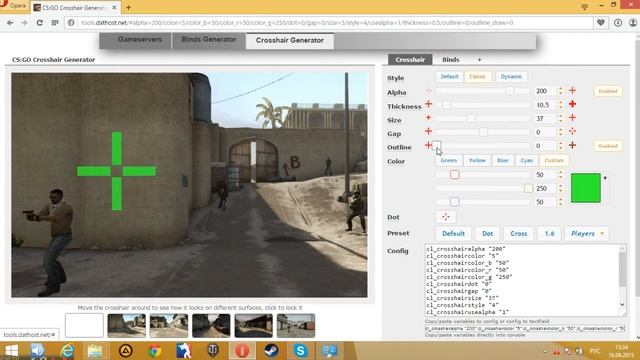
Task: Apply the 1.6 preset
Action: coord(549,233)
